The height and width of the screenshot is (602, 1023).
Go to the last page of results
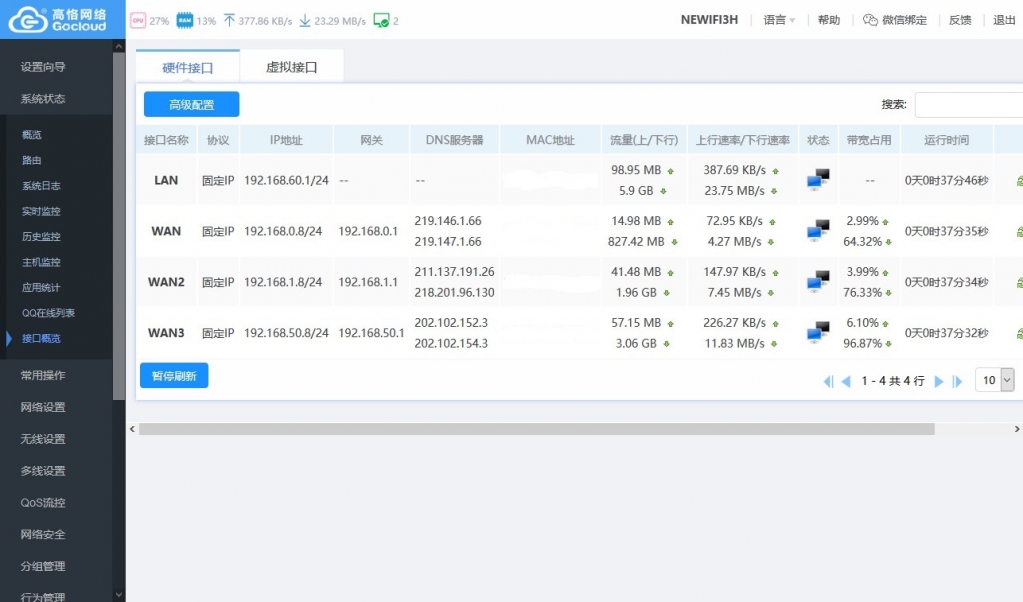(957, 381)
